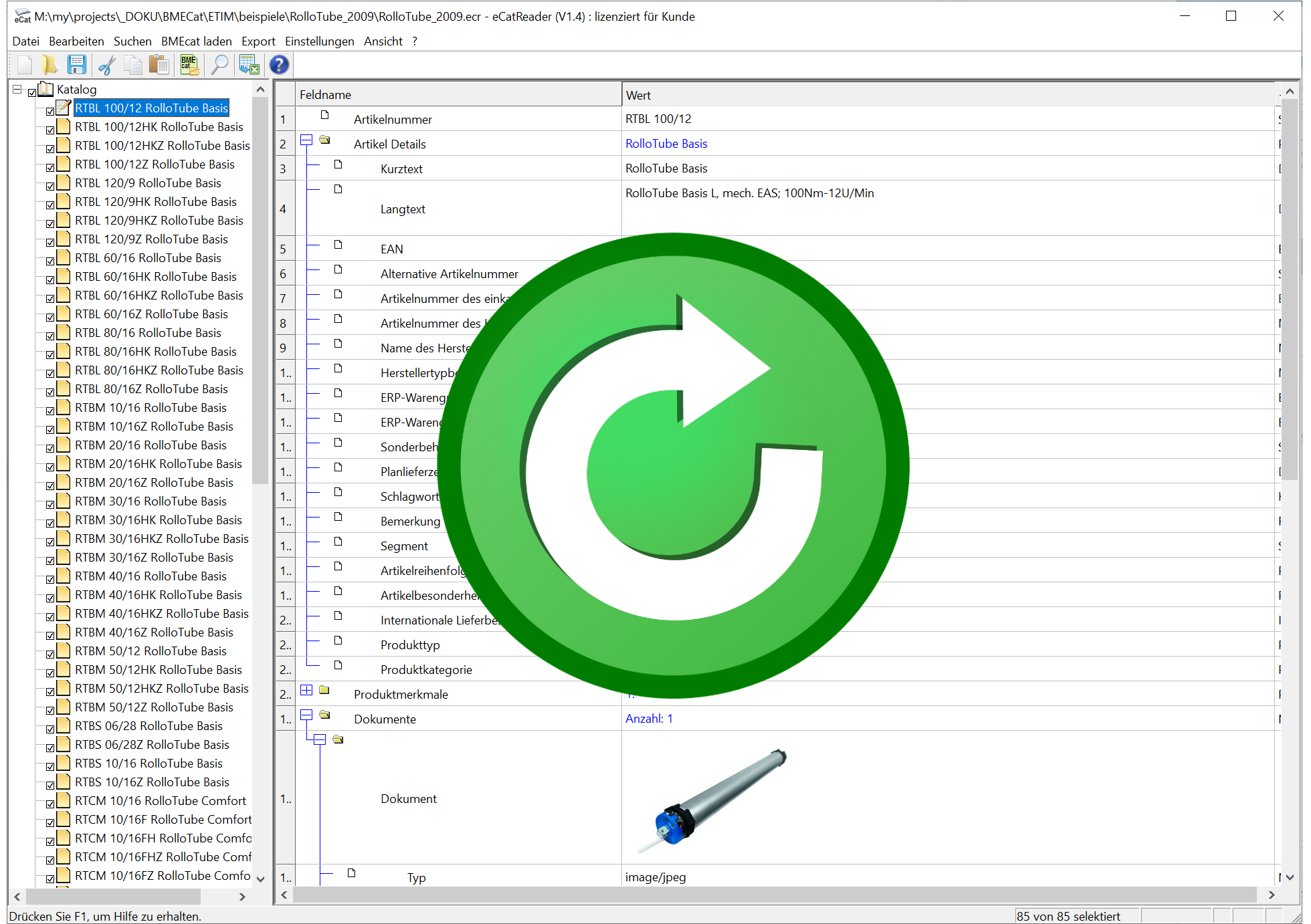The image size is (1311, 924).
Task: Click the folder icon beside Dokumente
Action: pyautogui.click(x=325, y=715)
